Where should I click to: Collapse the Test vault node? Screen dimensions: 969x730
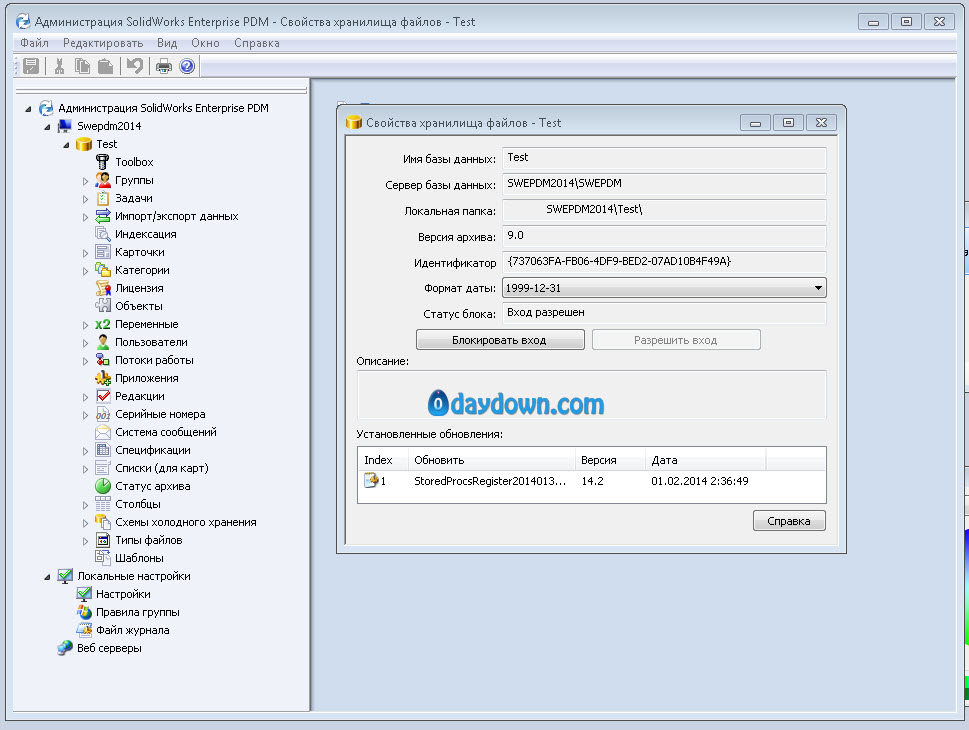(x=66, y=145)
